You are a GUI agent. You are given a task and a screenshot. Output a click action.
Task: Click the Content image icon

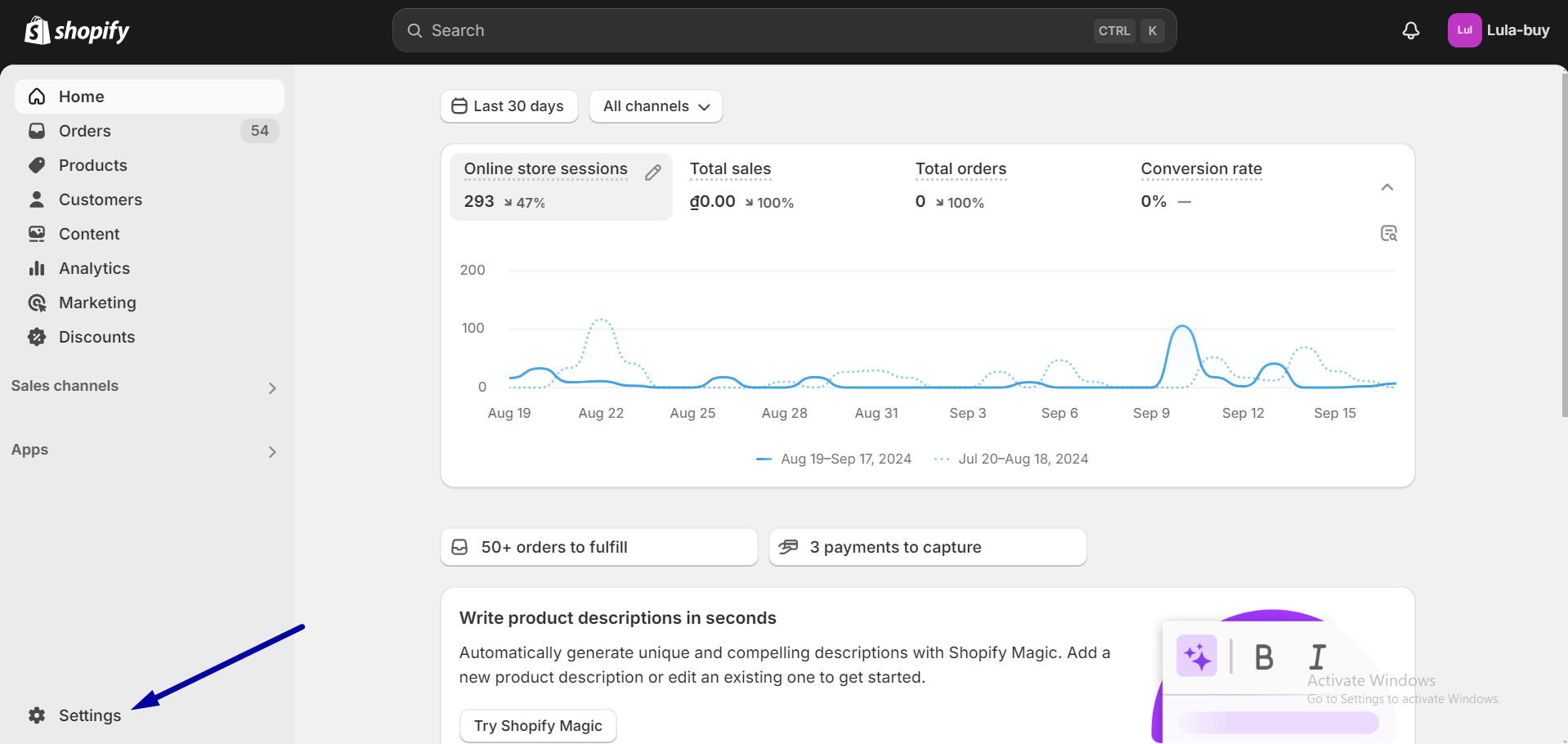pyautogui.click(x=37, y=234)
